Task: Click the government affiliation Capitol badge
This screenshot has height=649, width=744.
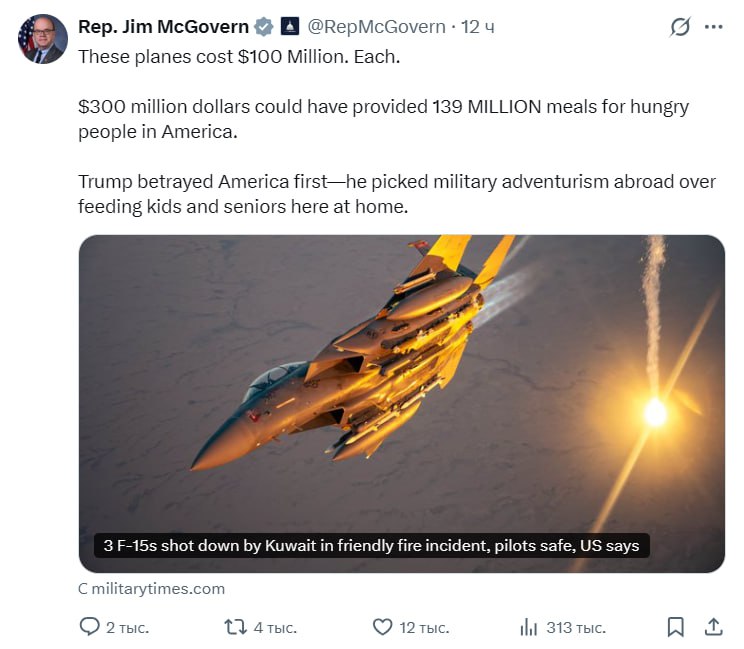Action: pos(290,26)
